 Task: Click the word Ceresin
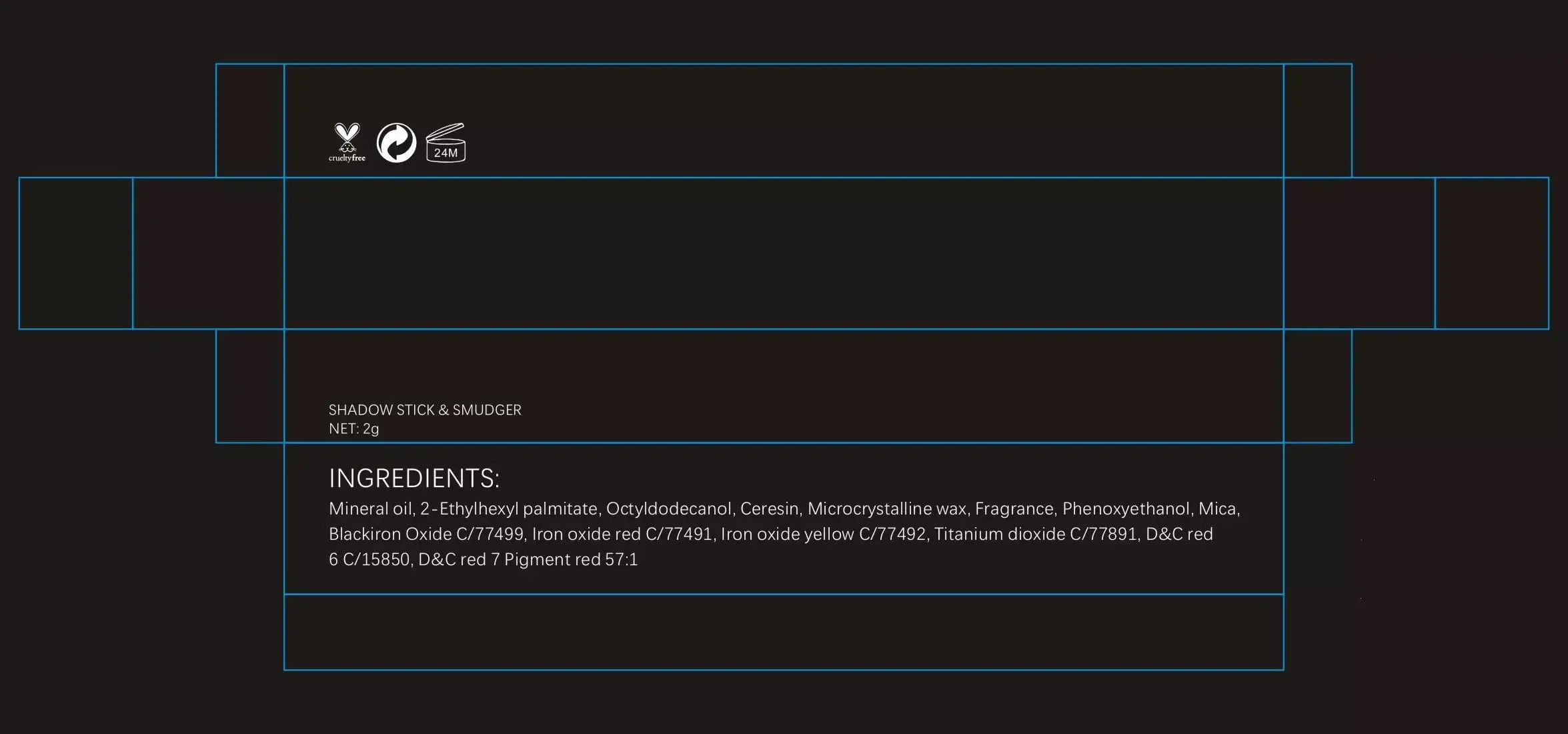[769, 509]
